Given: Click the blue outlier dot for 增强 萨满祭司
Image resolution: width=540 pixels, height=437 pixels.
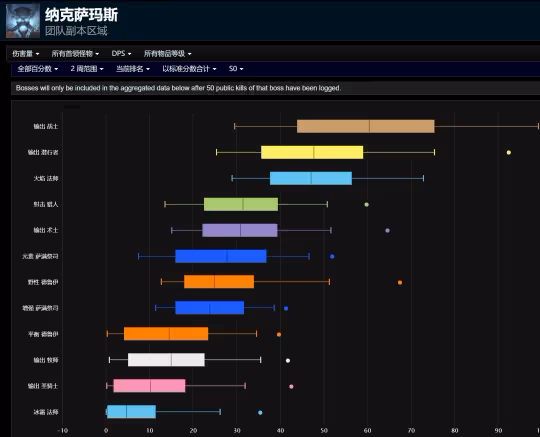Looking at the screenshot, I should [x=286, y=308].
